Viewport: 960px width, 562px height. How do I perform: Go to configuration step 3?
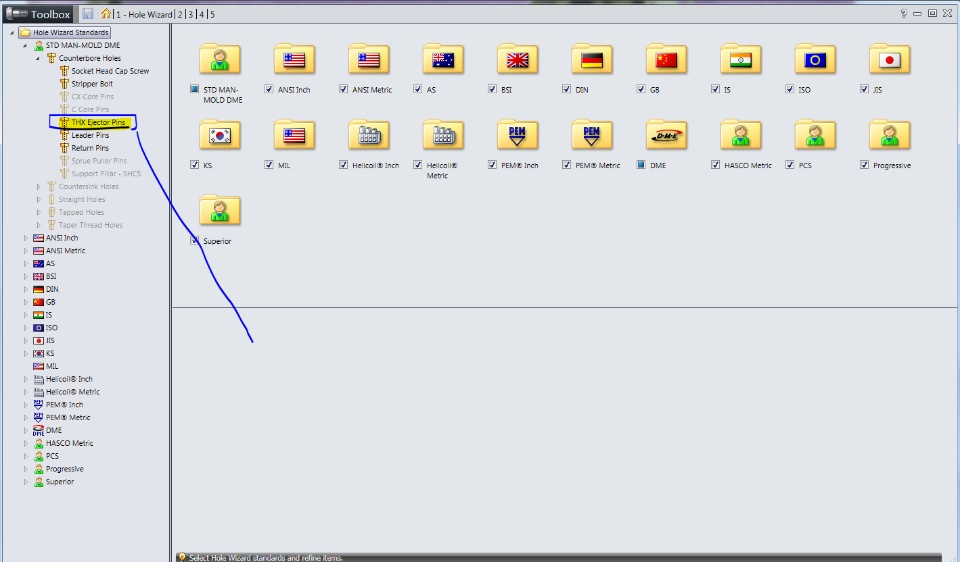[191, 14]
